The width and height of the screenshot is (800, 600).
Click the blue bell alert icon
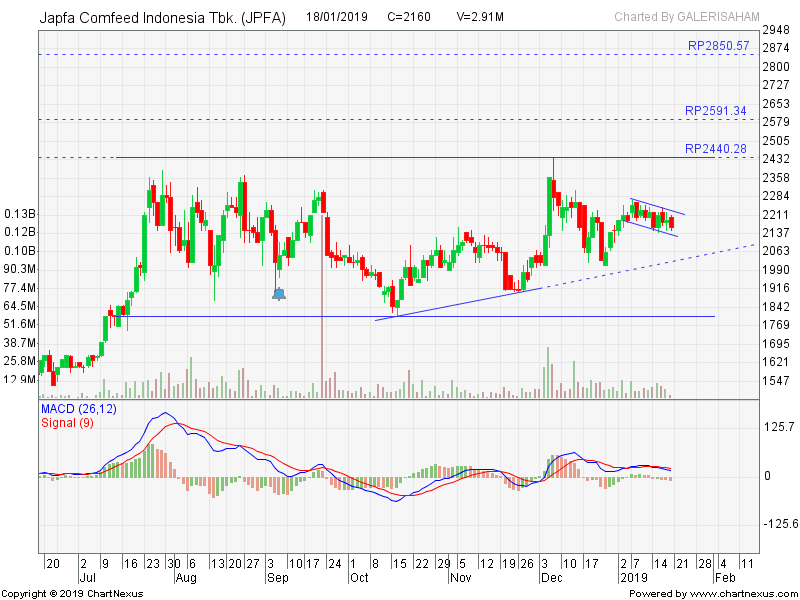coord(279,293)
